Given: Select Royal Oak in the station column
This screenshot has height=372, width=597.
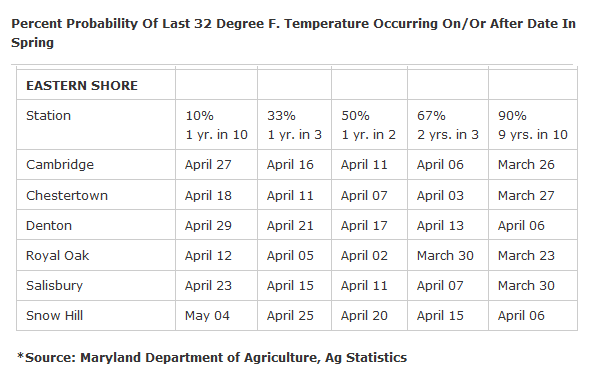Looking at the screenshot, I should (x=57, y=255).
